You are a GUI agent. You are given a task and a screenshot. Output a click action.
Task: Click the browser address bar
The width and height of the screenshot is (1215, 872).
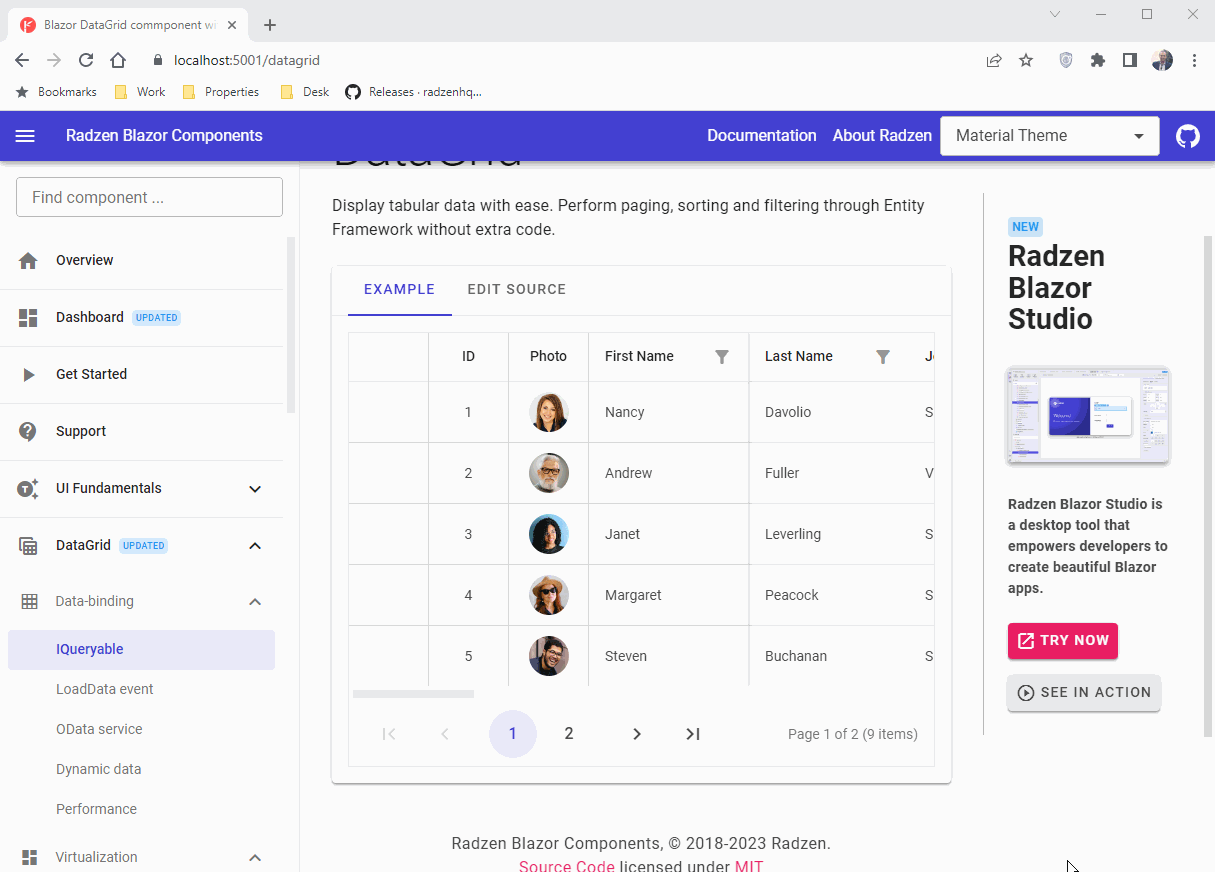pyautogui.click(x=560, y=60)
